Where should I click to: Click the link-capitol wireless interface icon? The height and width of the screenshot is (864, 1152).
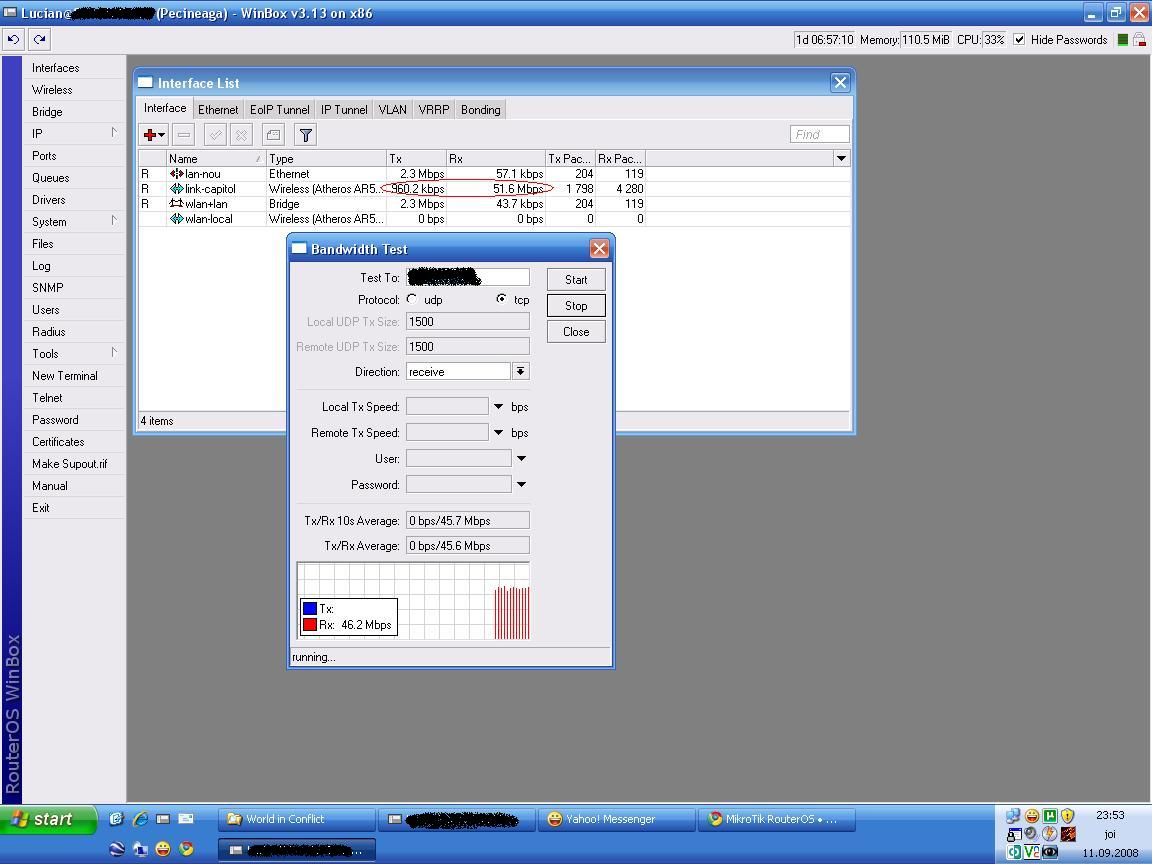coord(176,189)
